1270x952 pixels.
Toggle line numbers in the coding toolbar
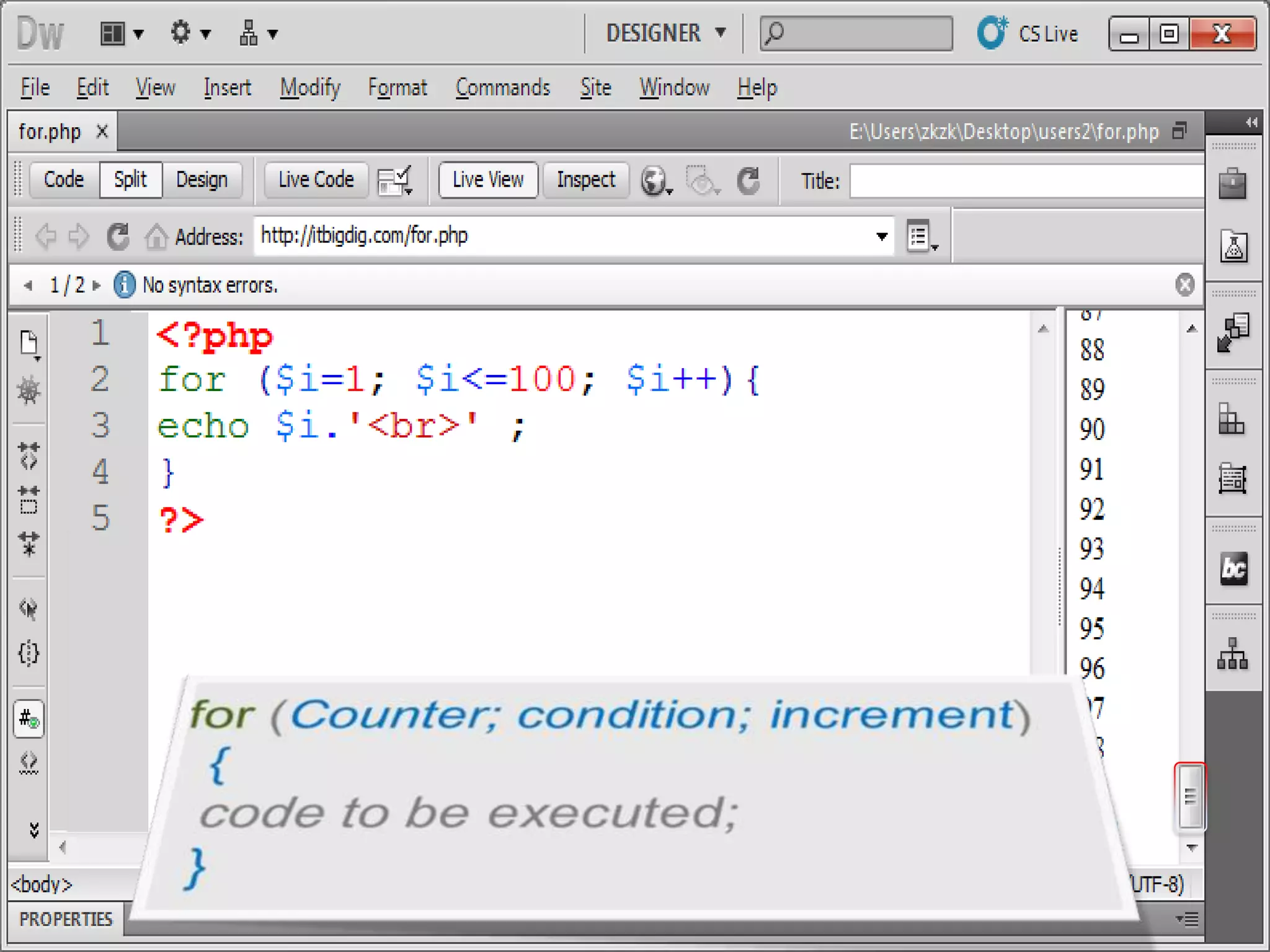[29, 719]
